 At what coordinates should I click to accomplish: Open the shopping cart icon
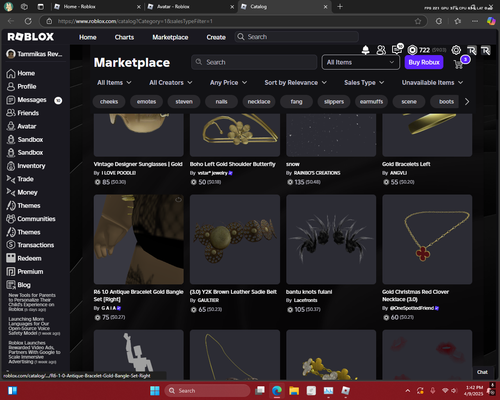(x=459, y=64)
